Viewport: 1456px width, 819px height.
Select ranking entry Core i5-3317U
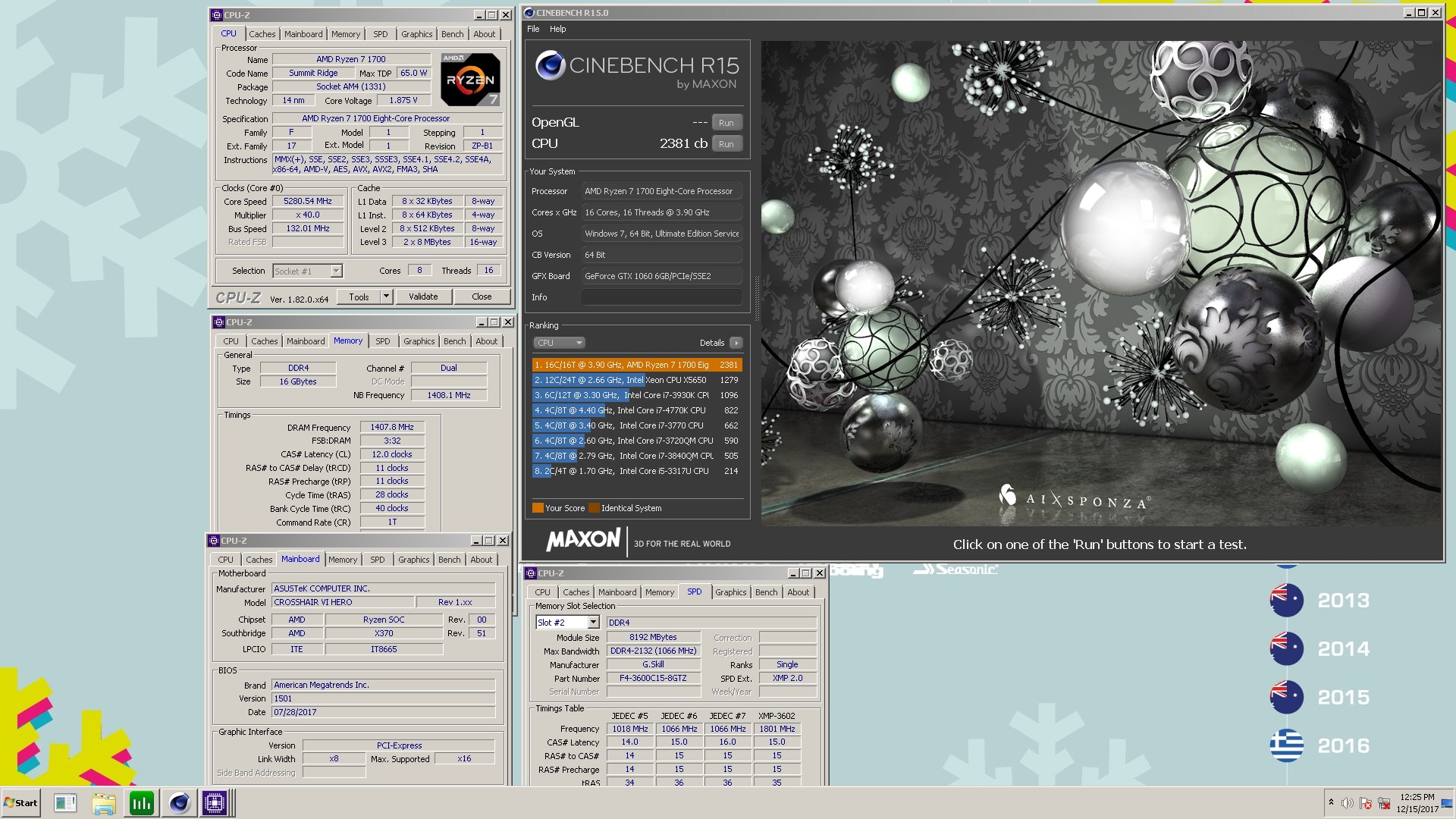click(x=637, y=471)
